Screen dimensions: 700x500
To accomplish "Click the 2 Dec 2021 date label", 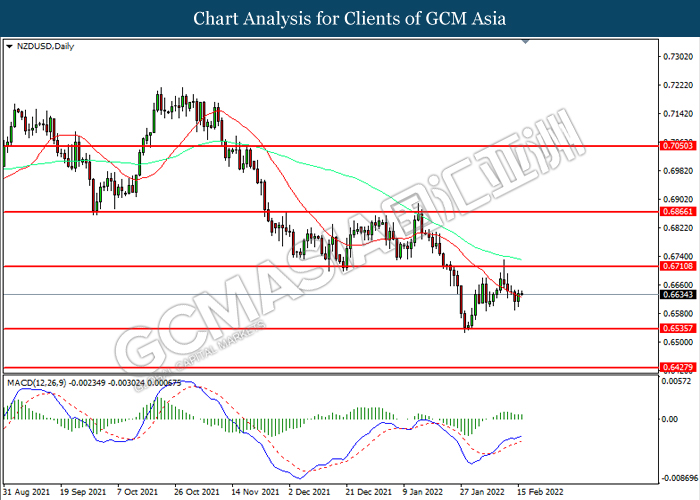I will pyautogui.click(x=310, y=492).
